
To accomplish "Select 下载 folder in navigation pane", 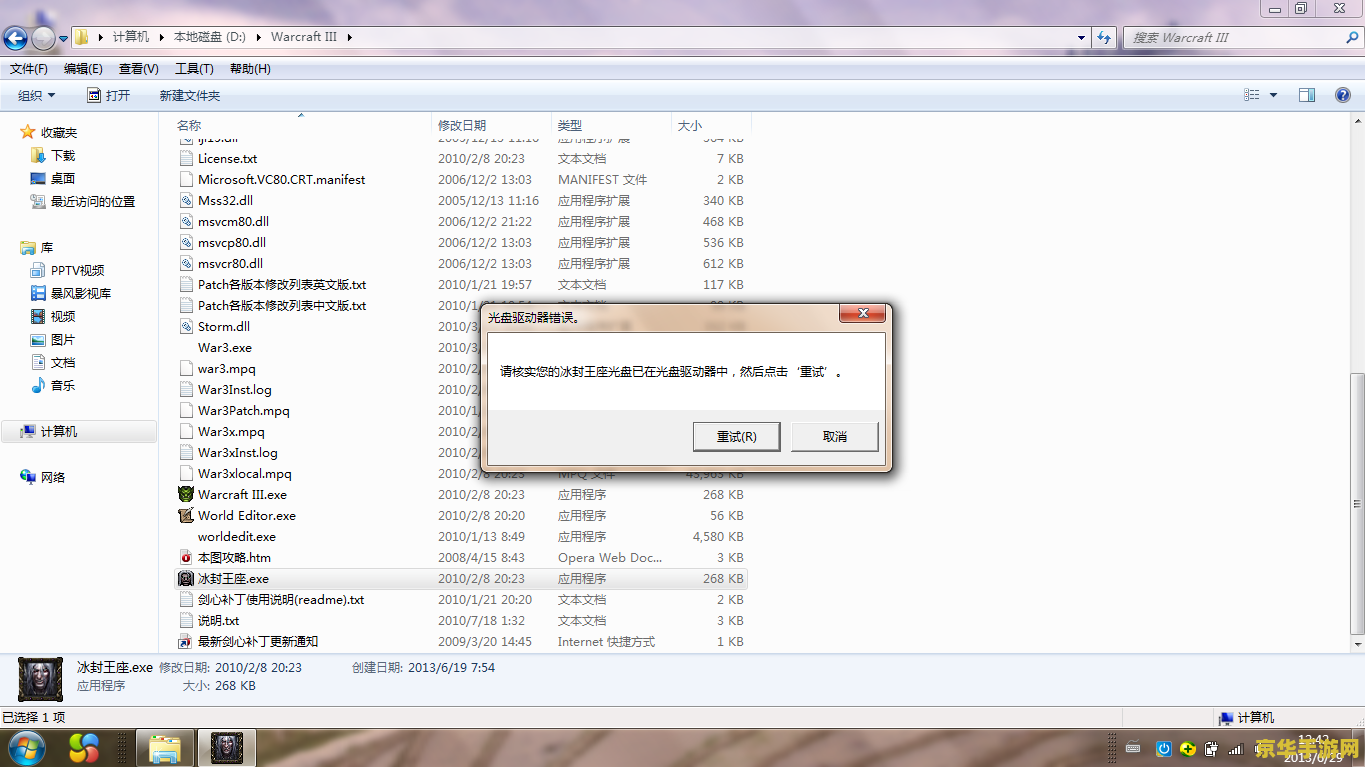I will pos(63,155).
